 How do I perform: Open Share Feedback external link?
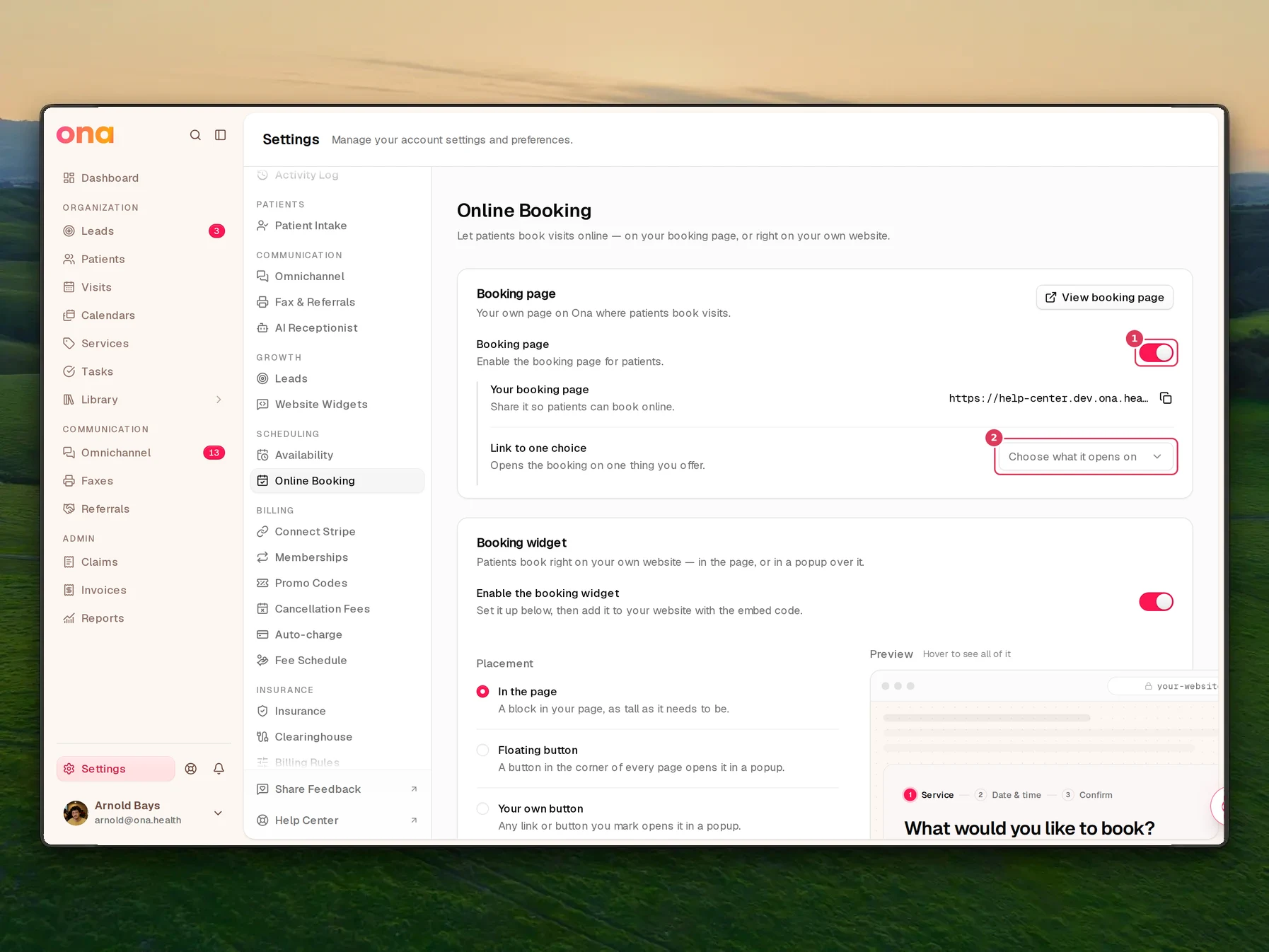coord(337,789)
